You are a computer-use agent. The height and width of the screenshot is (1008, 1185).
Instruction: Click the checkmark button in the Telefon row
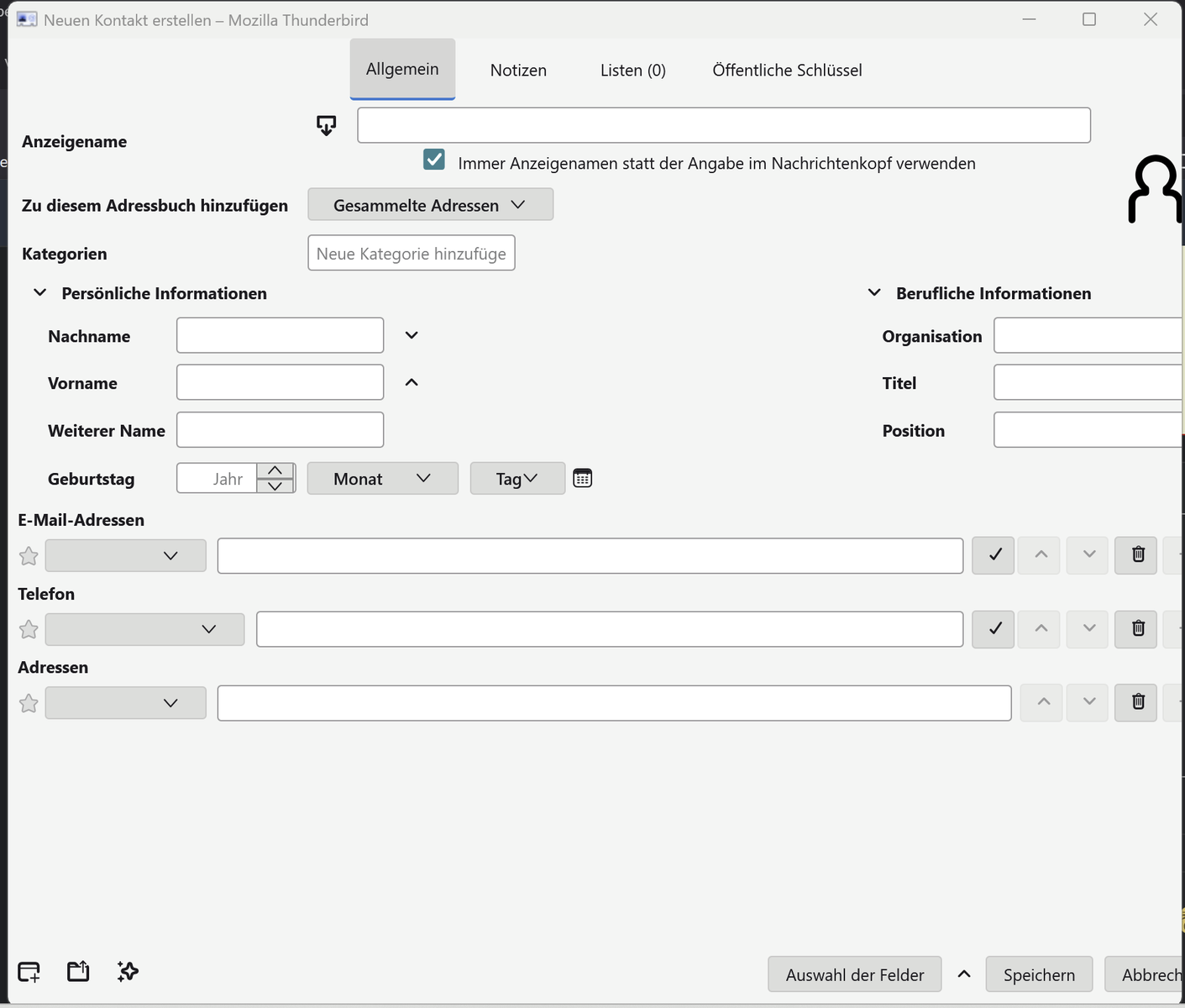[994, 628]
